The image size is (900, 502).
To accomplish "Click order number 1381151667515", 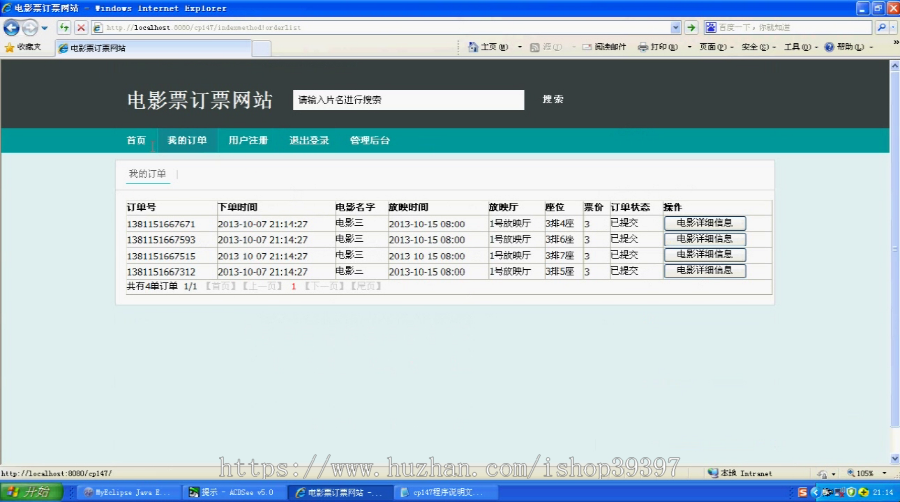I will tap(161, 256).
